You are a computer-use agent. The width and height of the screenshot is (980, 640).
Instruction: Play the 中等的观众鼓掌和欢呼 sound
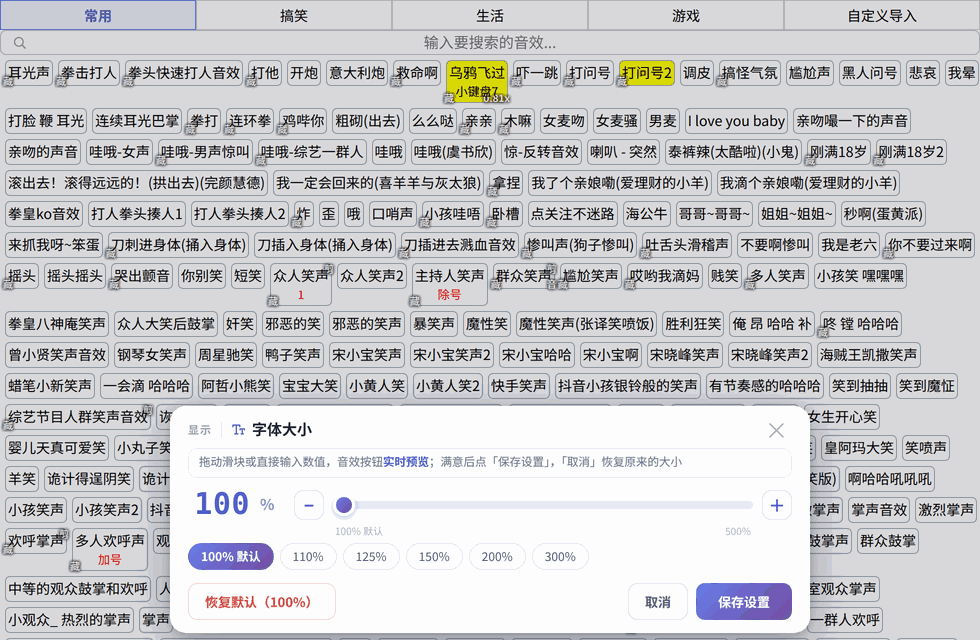(x=78, y=589)
